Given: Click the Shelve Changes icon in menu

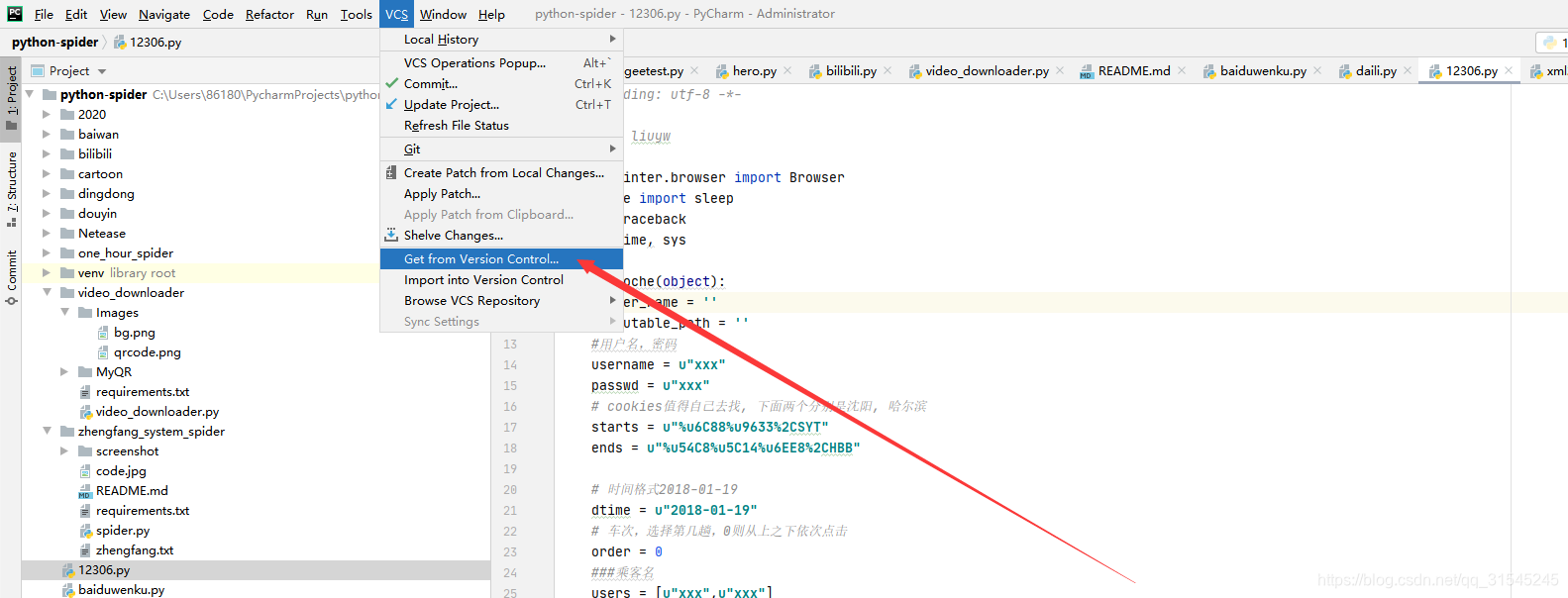Looking at the screenshot, I should click(x=391, y=235).
